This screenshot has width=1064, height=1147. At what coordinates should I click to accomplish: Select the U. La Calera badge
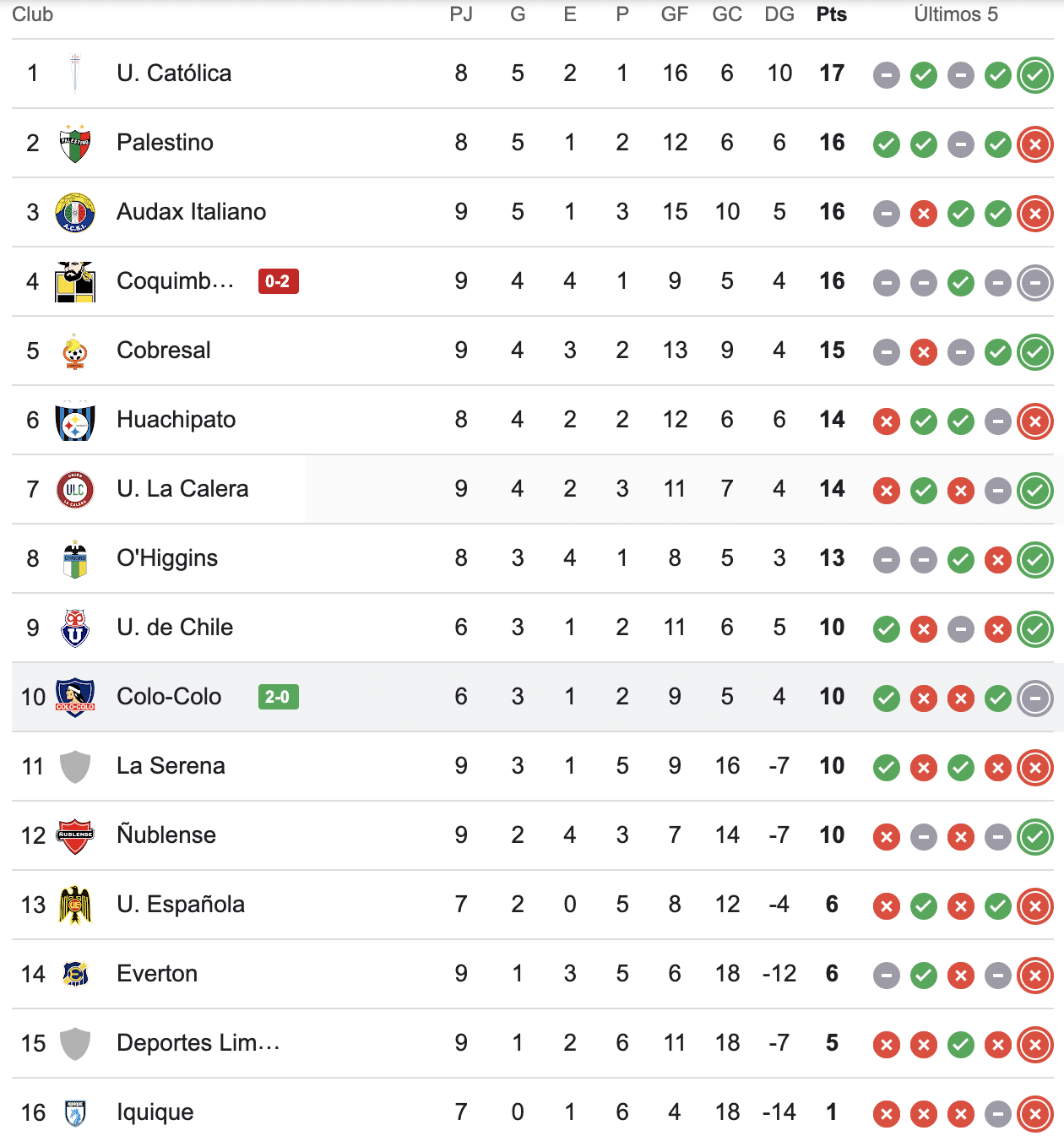[x=74, y=489]
